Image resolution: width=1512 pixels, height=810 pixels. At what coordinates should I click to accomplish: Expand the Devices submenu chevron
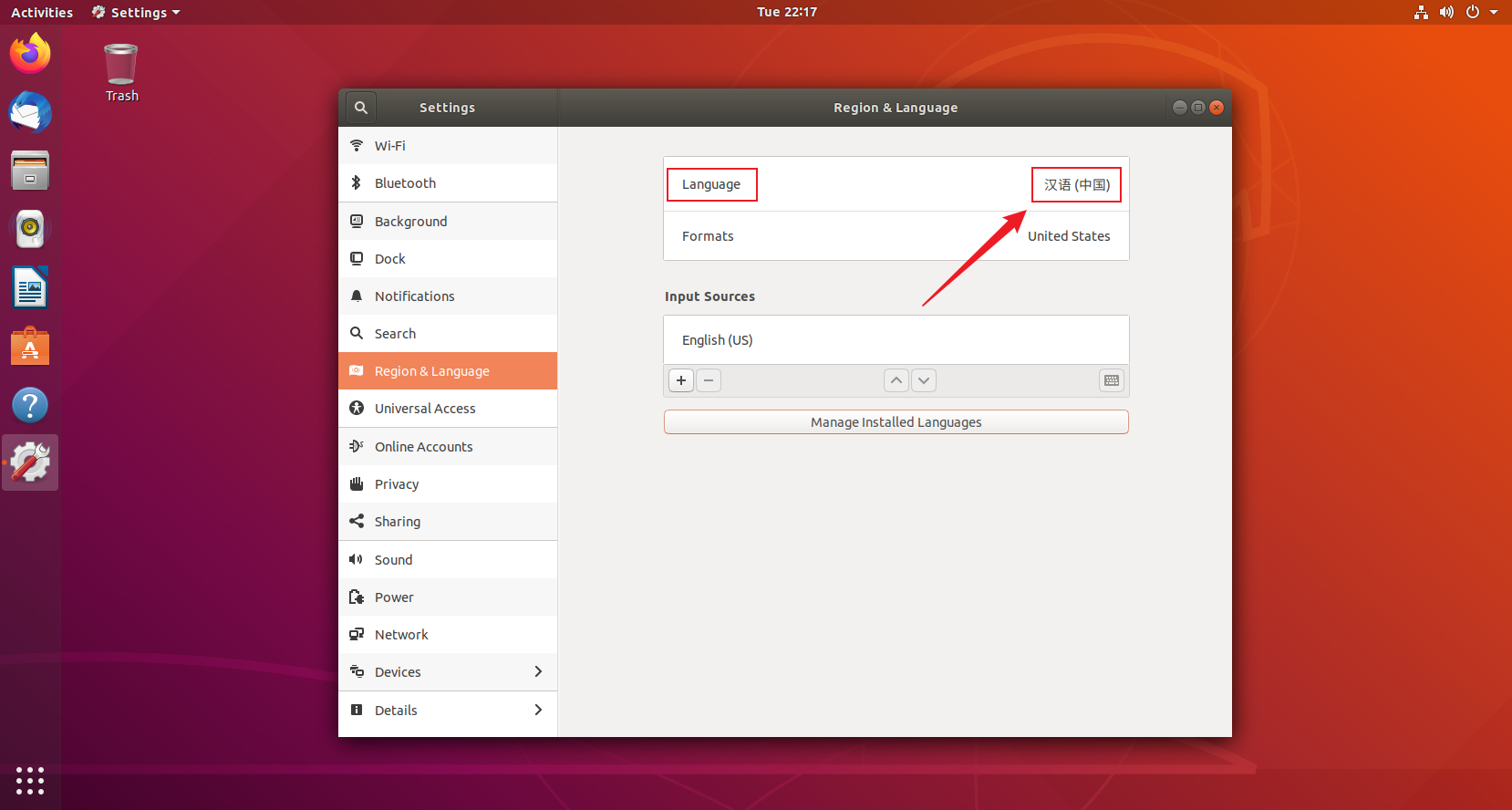pos(538,672)
